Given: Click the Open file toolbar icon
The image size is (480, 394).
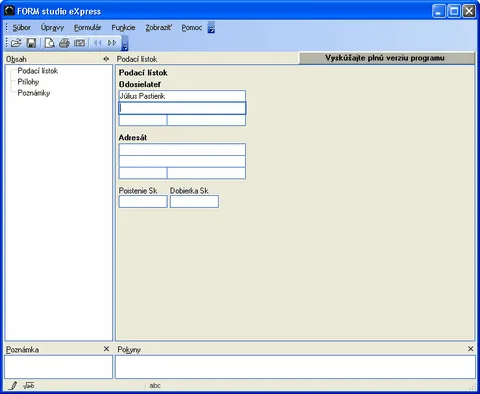Looking at the screenshot, I should 16,43.
